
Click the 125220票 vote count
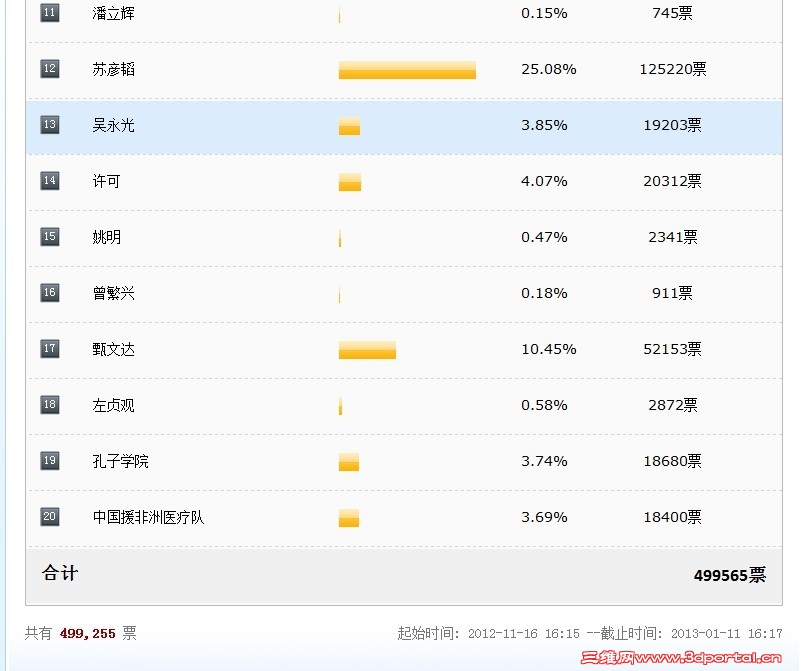(673, 69)
